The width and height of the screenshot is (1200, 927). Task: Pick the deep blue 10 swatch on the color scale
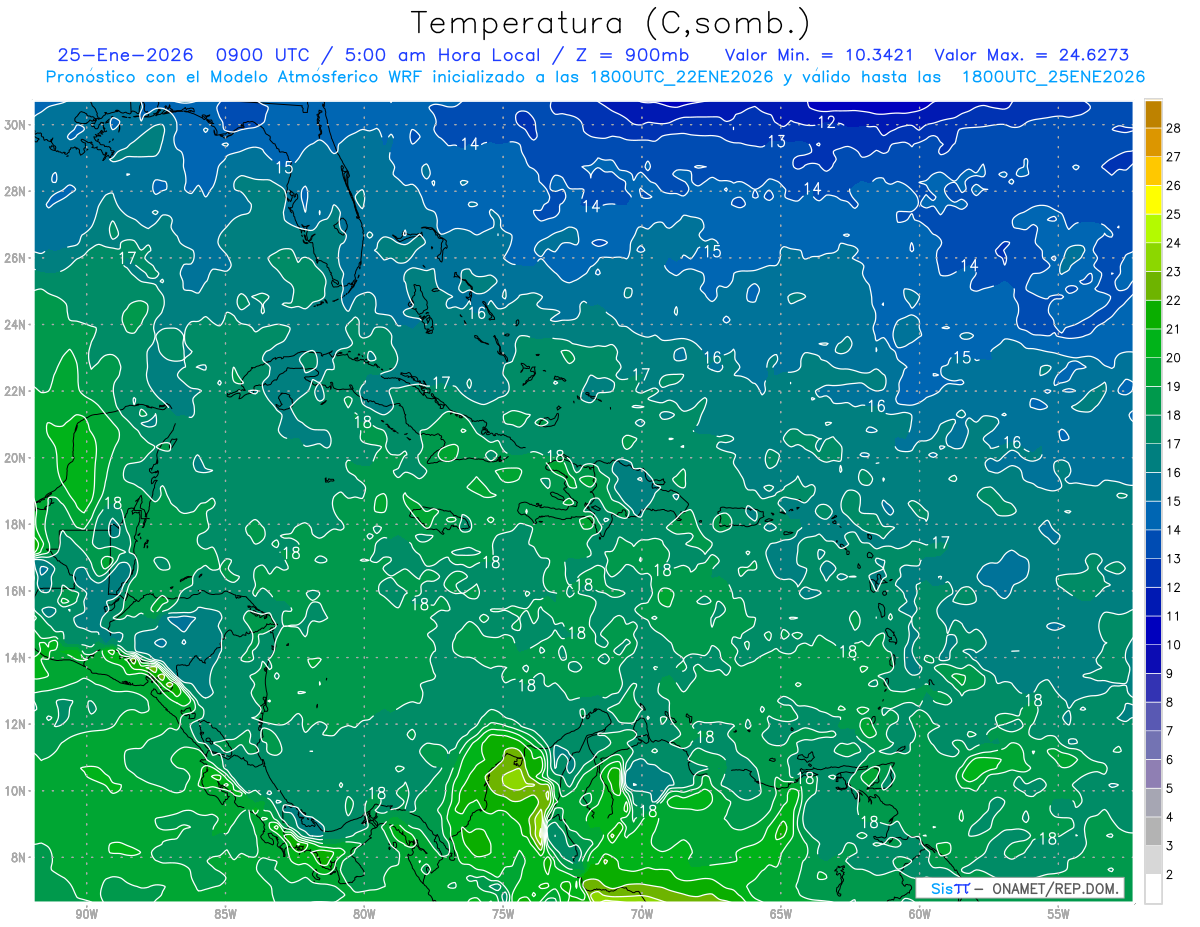point(1153,631)
